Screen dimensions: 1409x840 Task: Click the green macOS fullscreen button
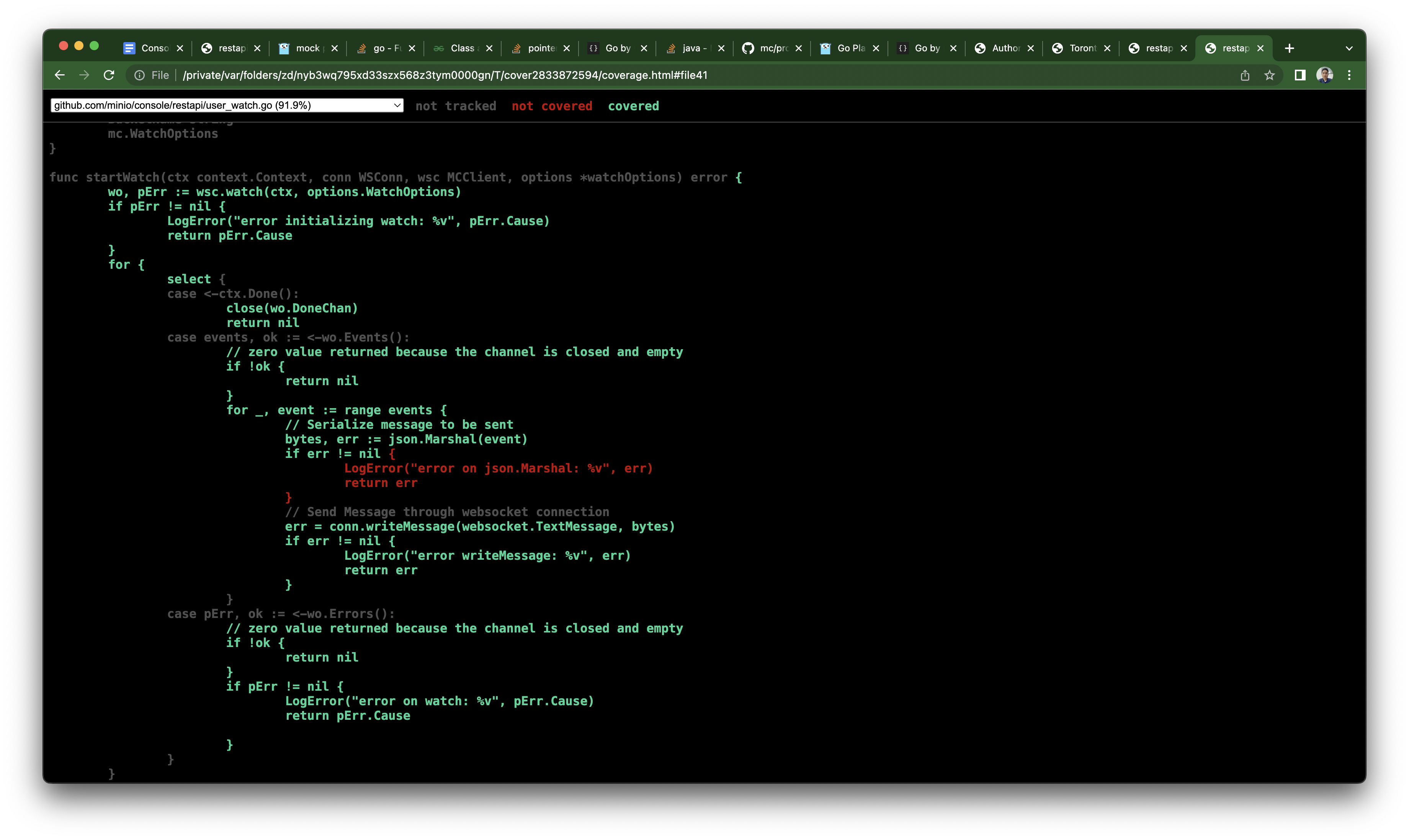click(95, 46)
